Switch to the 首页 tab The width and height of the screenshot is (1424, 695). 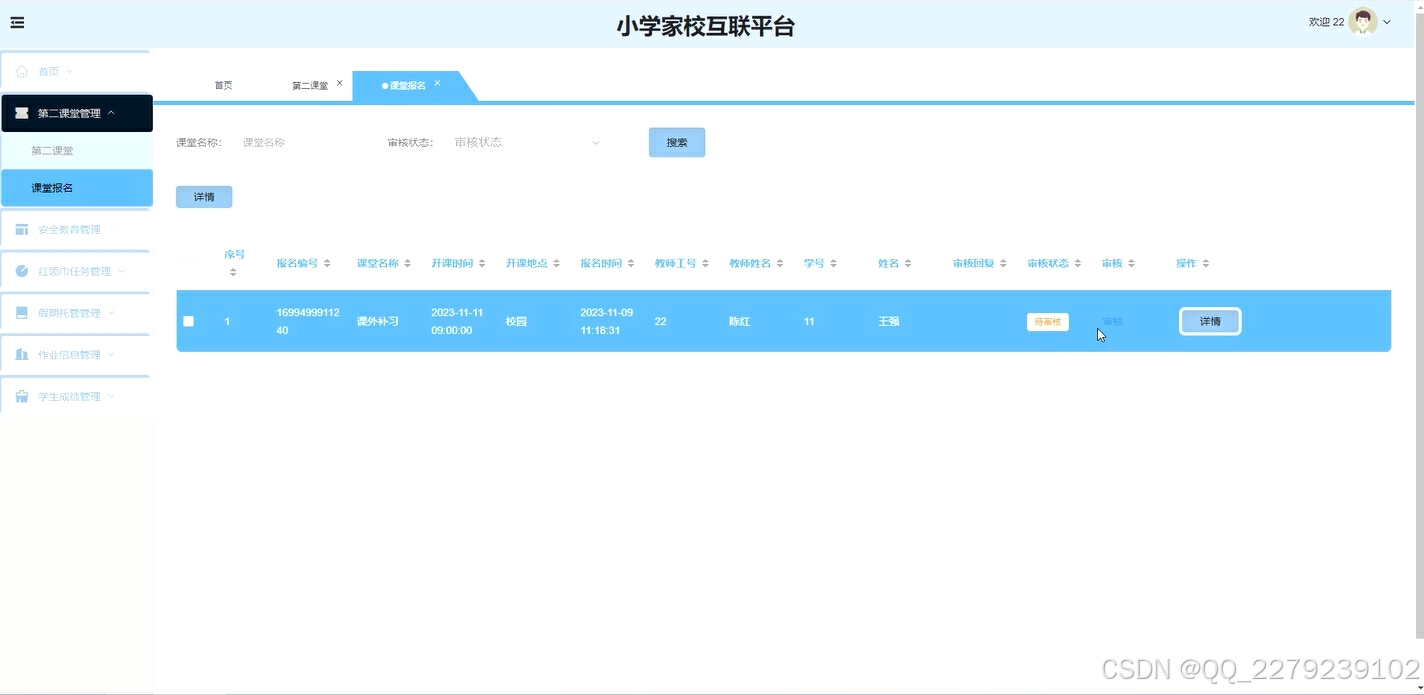point(222,85)
